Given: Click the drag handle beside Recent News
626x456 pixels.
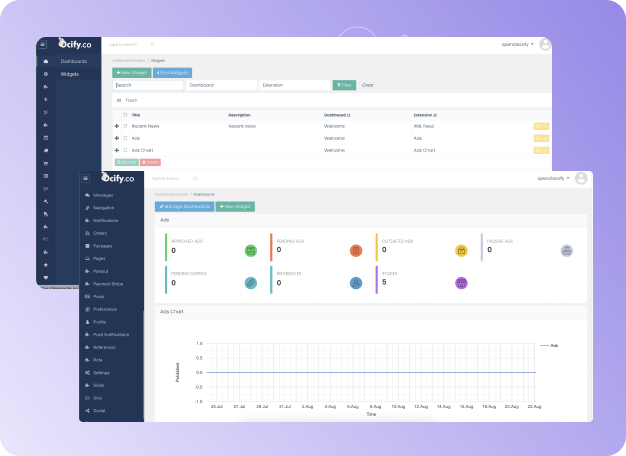Looking at the screenshot, I should tap(117, 127).
